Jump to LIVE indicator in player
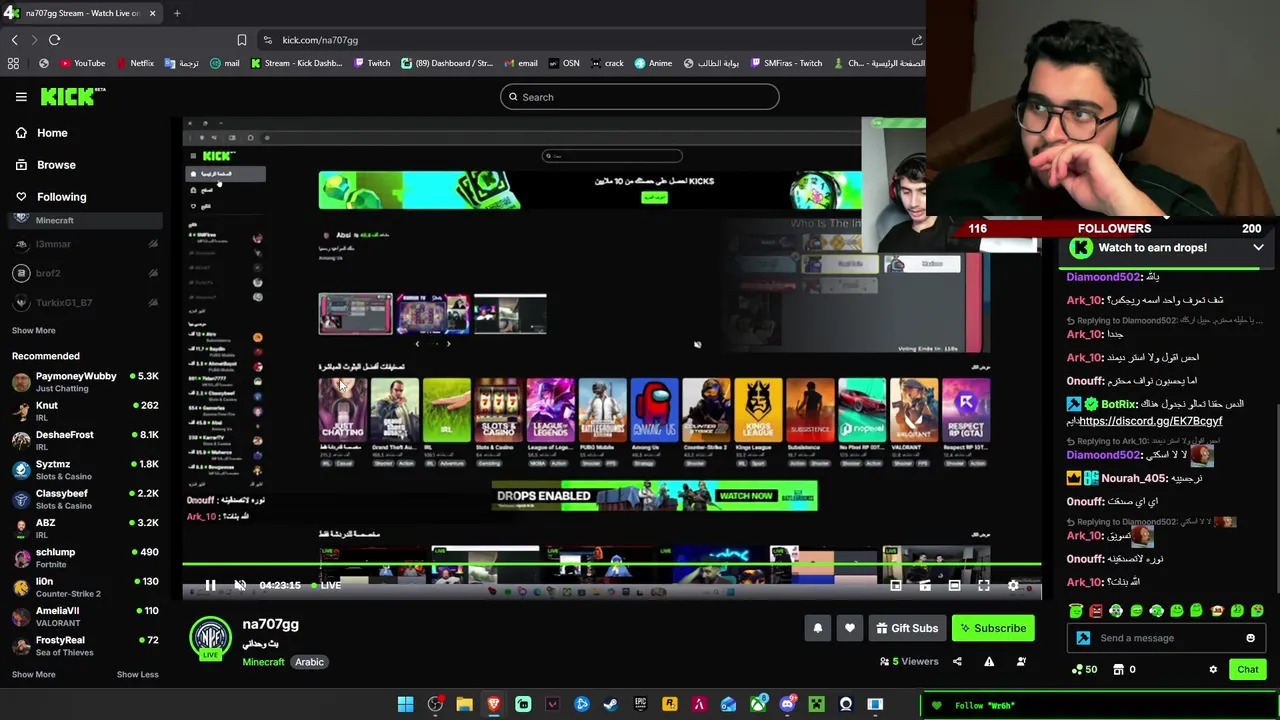1280x720 pixels. tap(326, 585)
